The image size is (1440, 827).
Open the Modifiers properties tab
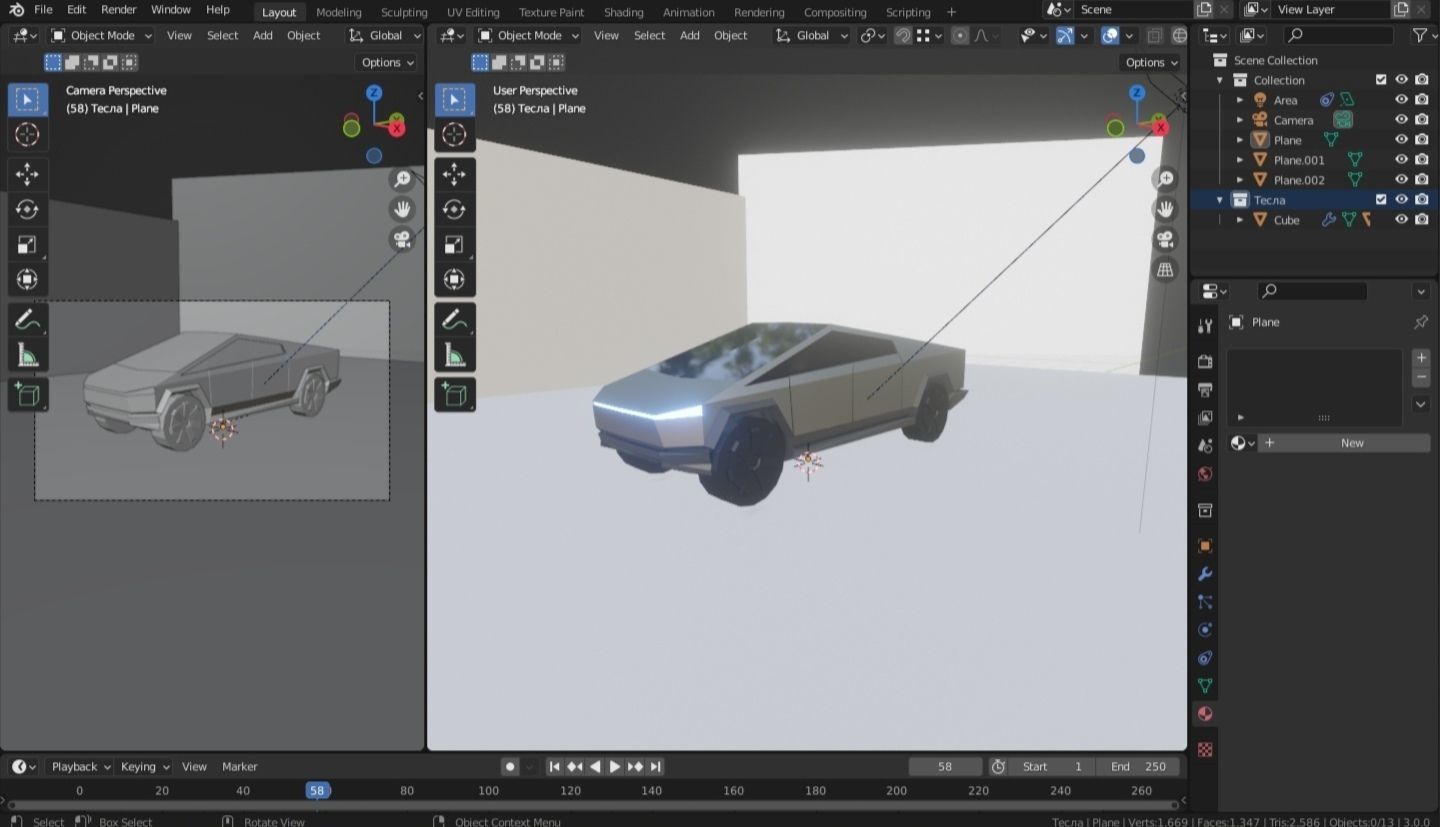1205,574
